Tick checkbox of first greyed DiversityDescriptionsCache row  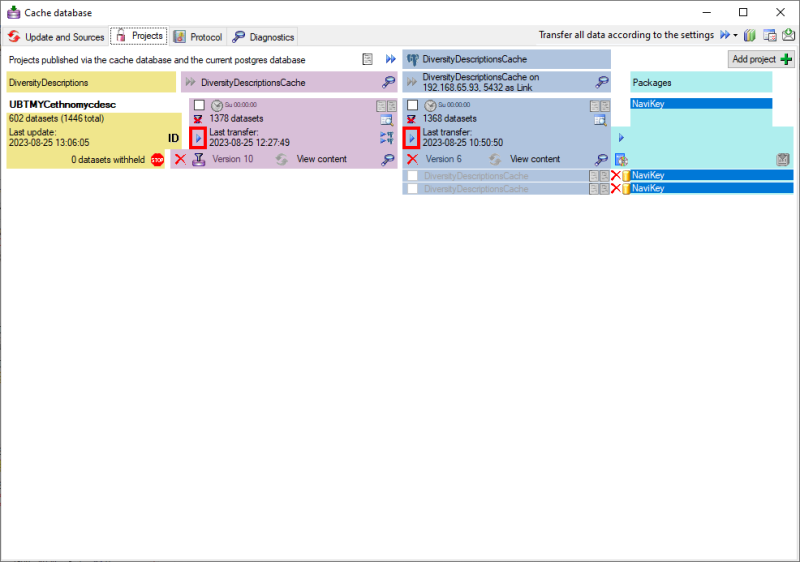(x=412, y=176)
